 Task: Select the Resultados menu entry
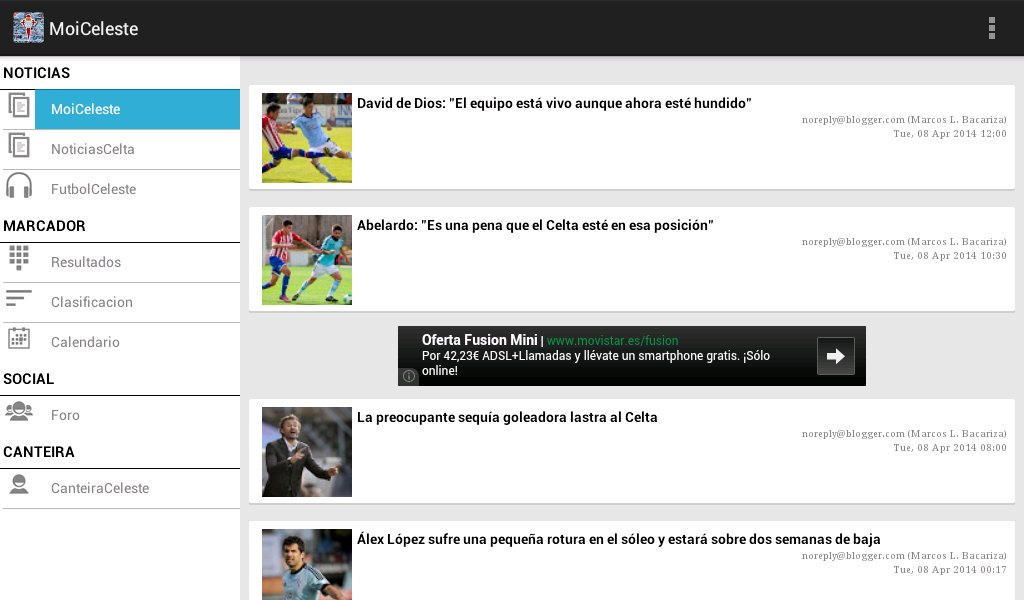pos(120,262)
